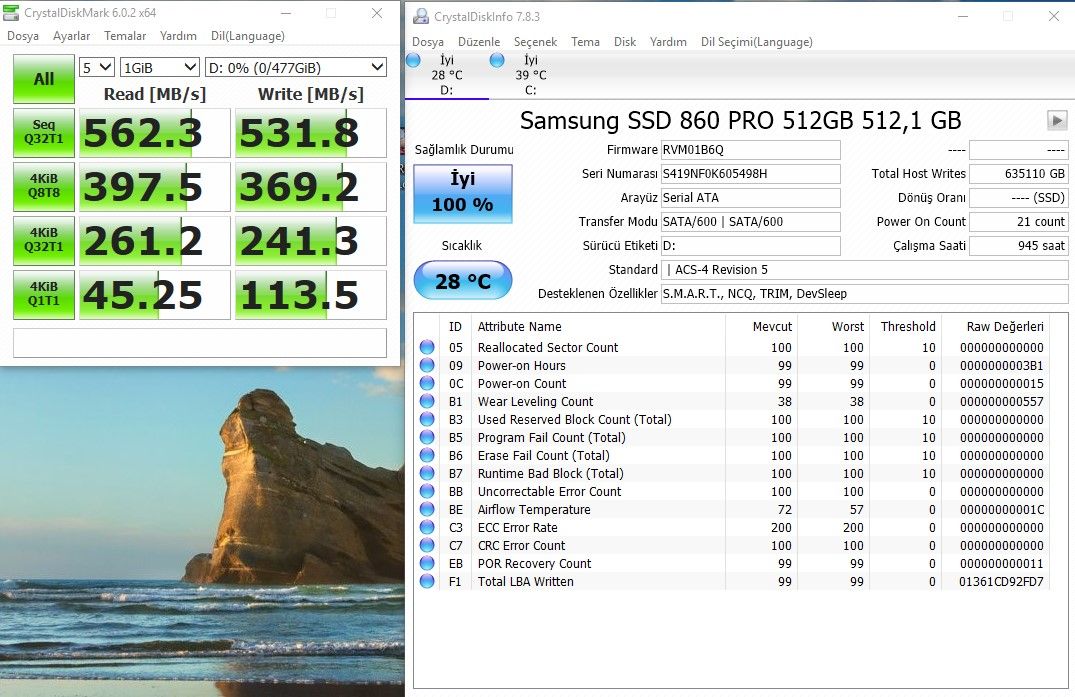Click the 28 °C temperature indicator
This screenshot has width=1075, height=697.
click(x=462, y=280)
